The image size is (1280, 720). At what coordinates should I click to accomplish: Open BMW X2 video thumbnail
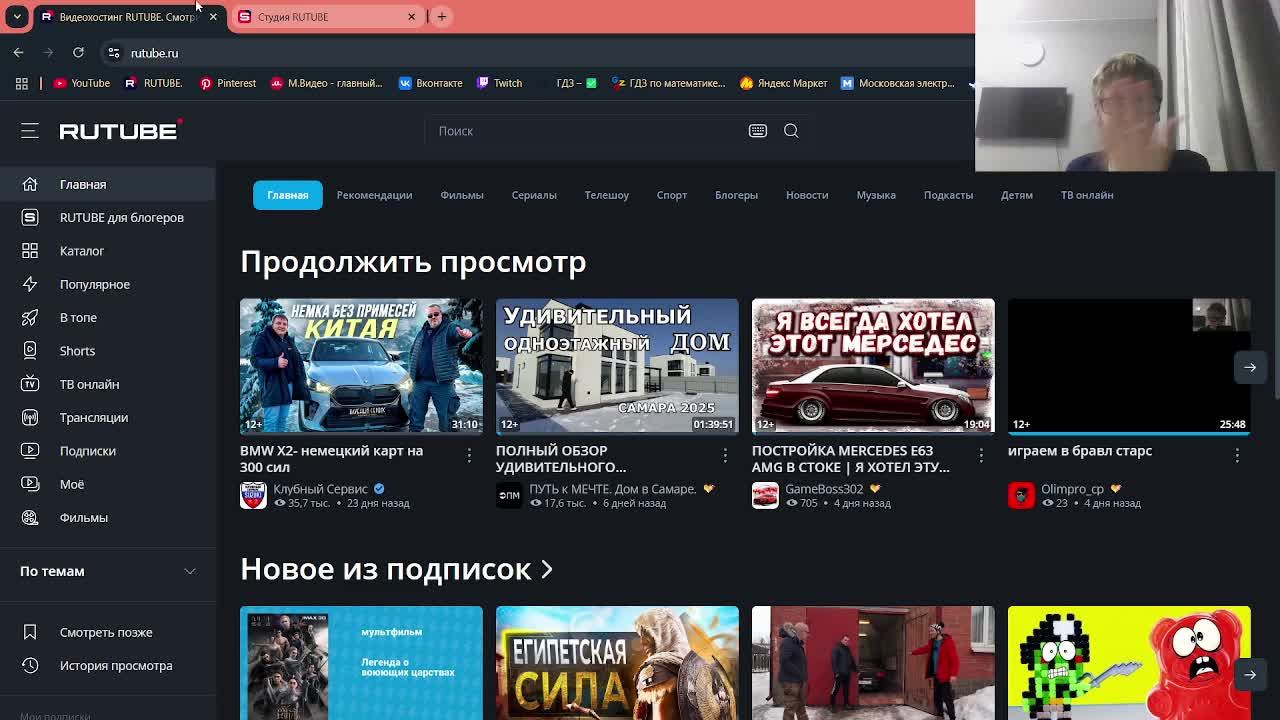pos(361,366)
